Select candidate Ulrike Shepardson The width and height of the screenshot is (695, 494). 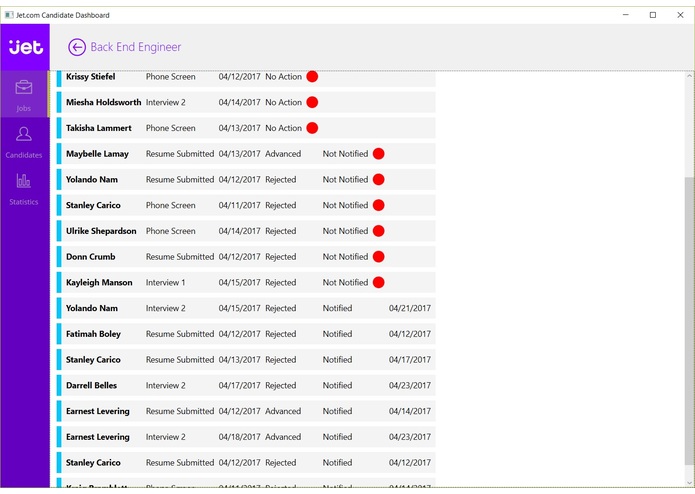click(x=101, y=231)
